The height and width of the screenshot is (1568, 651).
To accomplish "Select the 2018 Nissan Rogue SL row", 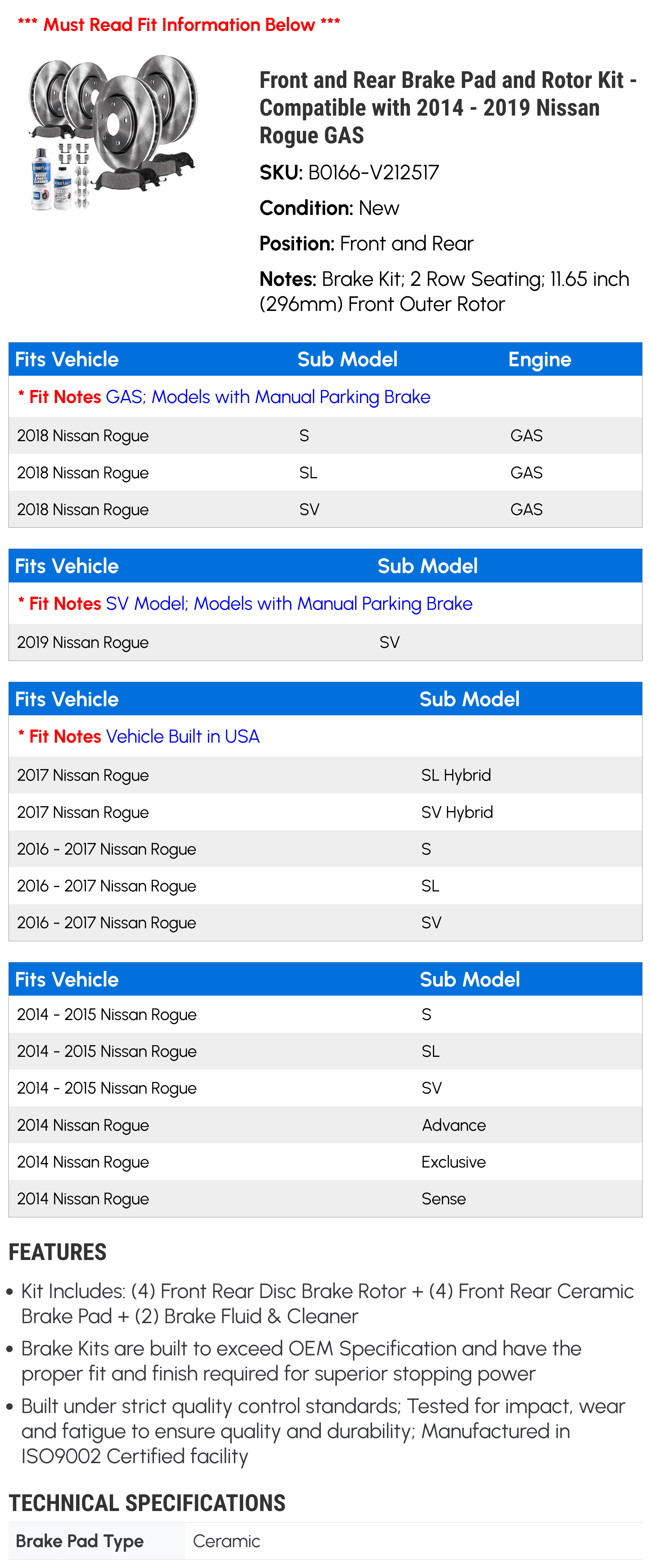I will click(x=325, y=472).
